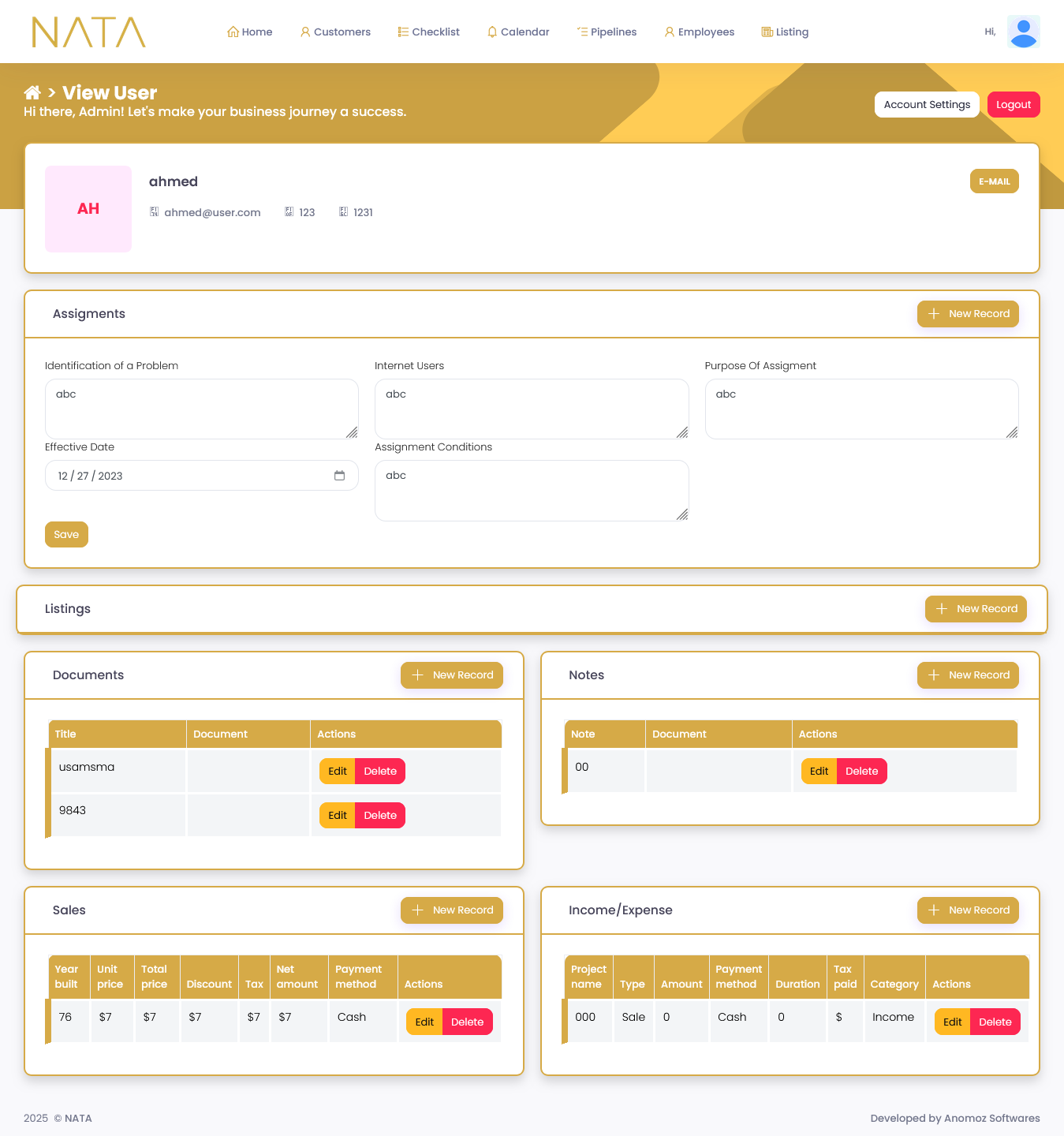The height and width of the screenshot is (1136, 1064).
Task: Open the user avatar profile icon
Action: pyautogui.click(x=1023, y=32)
